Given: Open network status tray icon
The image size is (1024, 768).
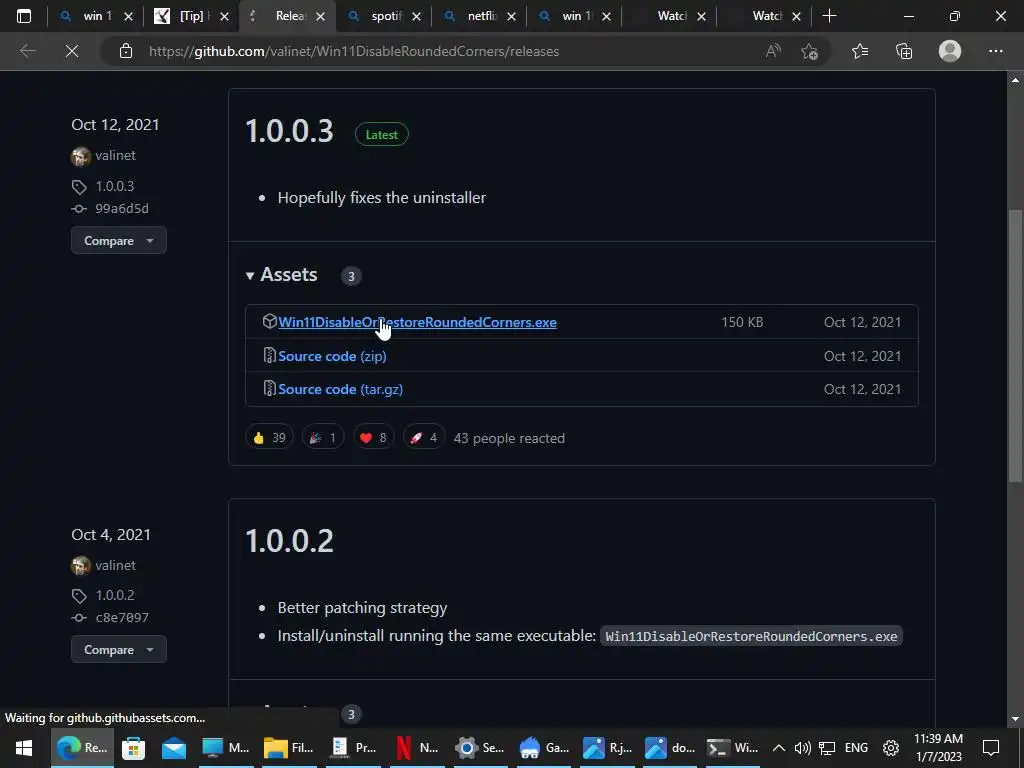Looking at the screenshot, I should tap(827, 748).
